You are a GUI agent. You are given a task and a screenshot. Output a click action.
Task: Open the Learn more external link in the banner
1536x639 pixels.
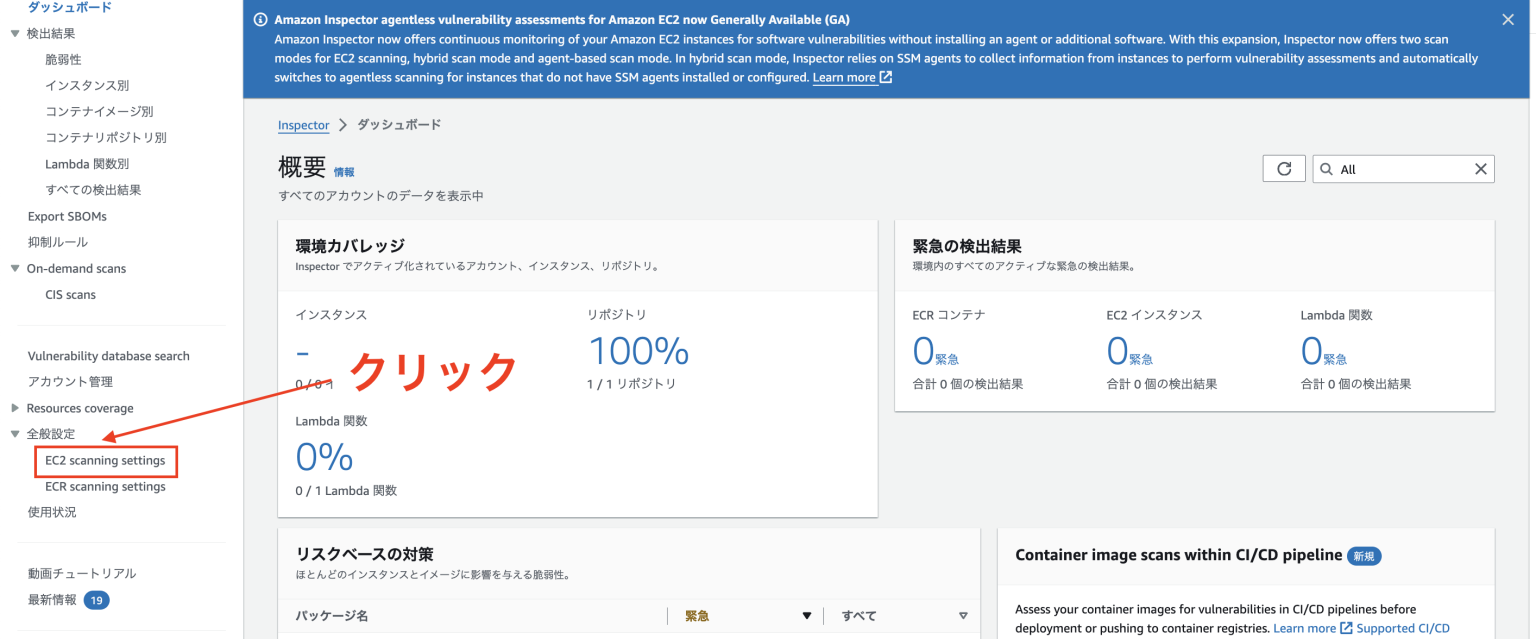pos(845,77)
